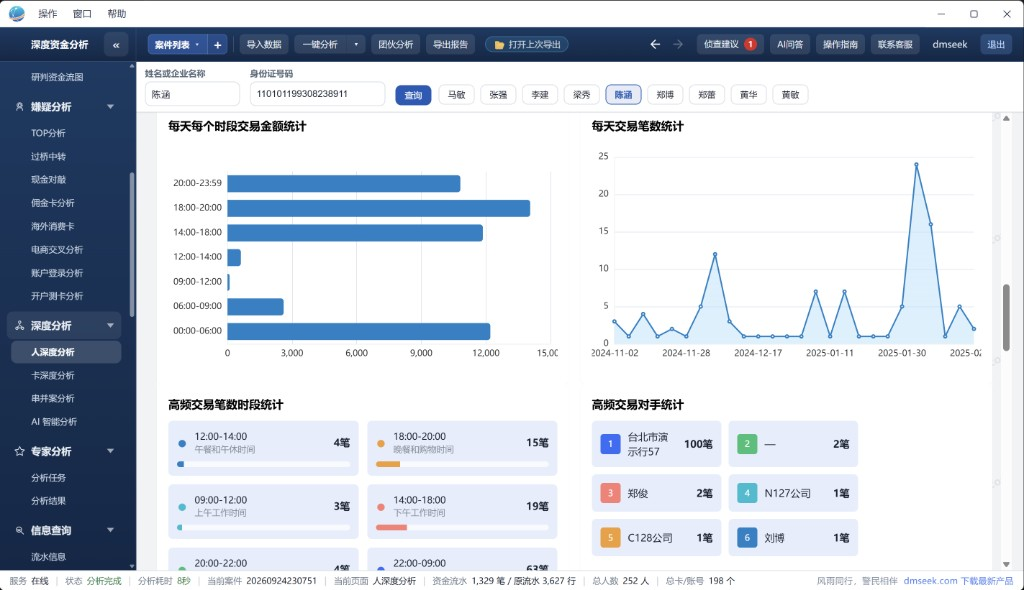
Task: Open 侦查建议 with the red notification badge
Action: [x=729, y=44]
